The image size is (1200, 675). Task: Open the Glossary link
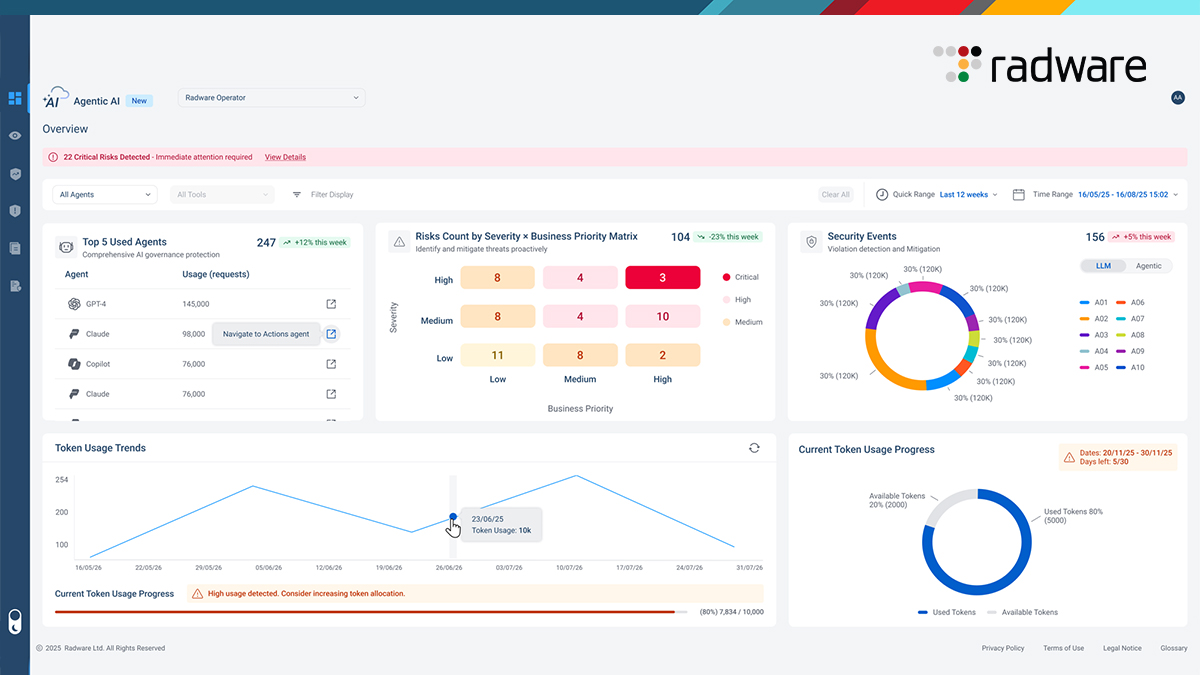[x=1174, y=648]
